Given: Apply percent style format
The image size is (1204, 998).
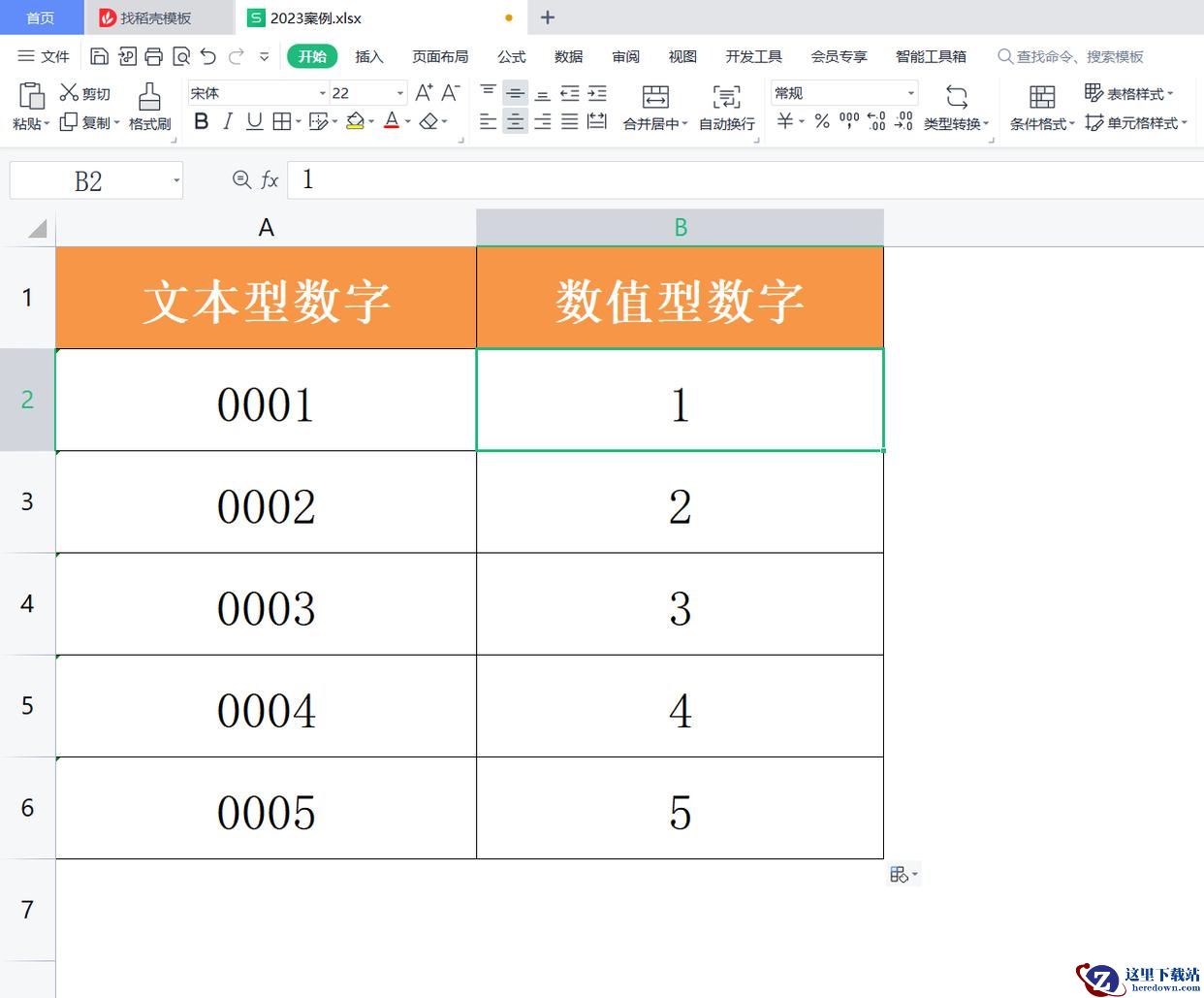Looking at the screenshot, I should (x=822, y=120).
